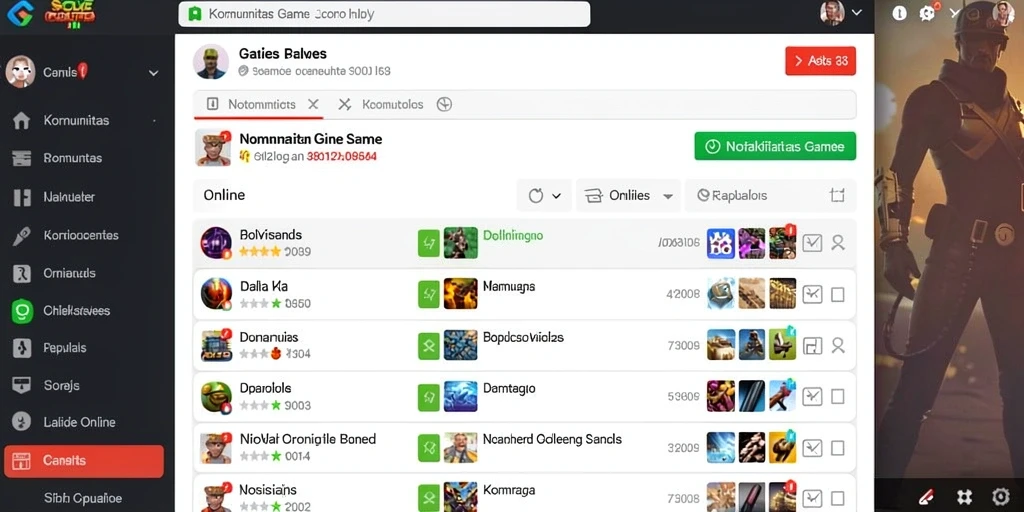Switch to the Komutolos tab
The image size is (1024, 512).
392,104
